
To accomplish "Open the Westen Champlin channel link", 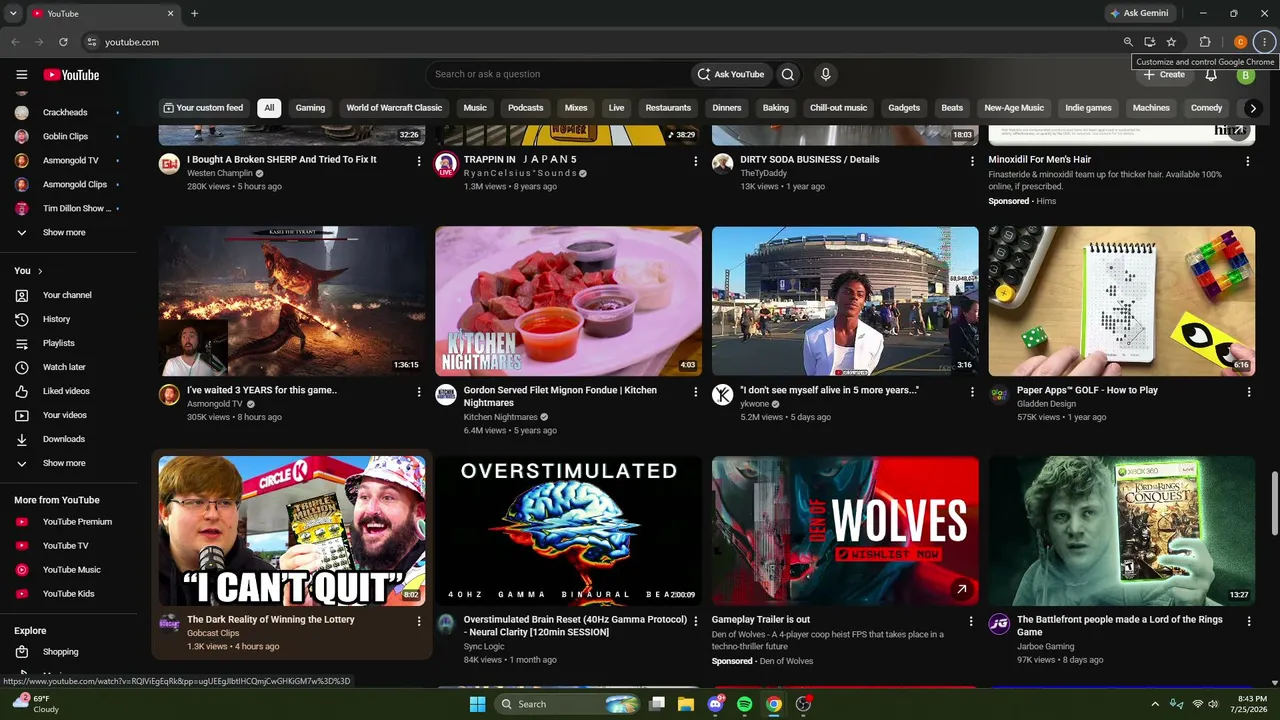I will (220, 173).
